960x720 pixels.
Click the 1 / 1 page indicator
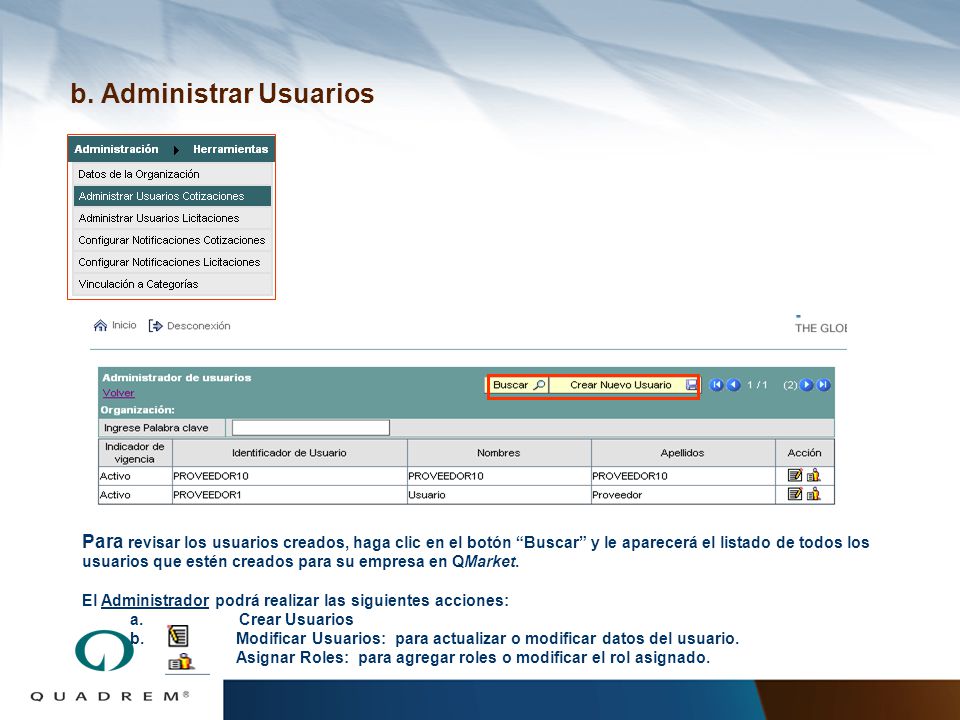click(757, 385)
